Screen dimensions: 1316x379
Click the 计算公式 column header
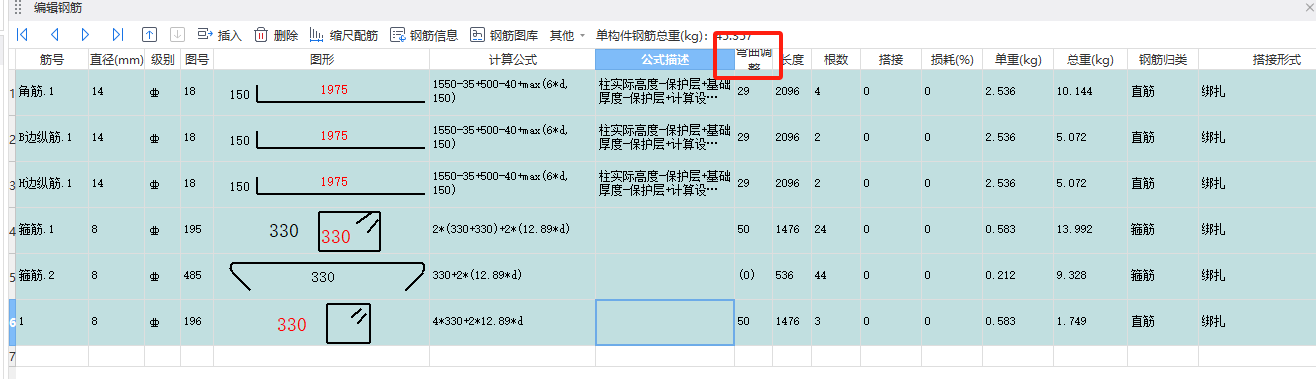(x=513, y=59)
